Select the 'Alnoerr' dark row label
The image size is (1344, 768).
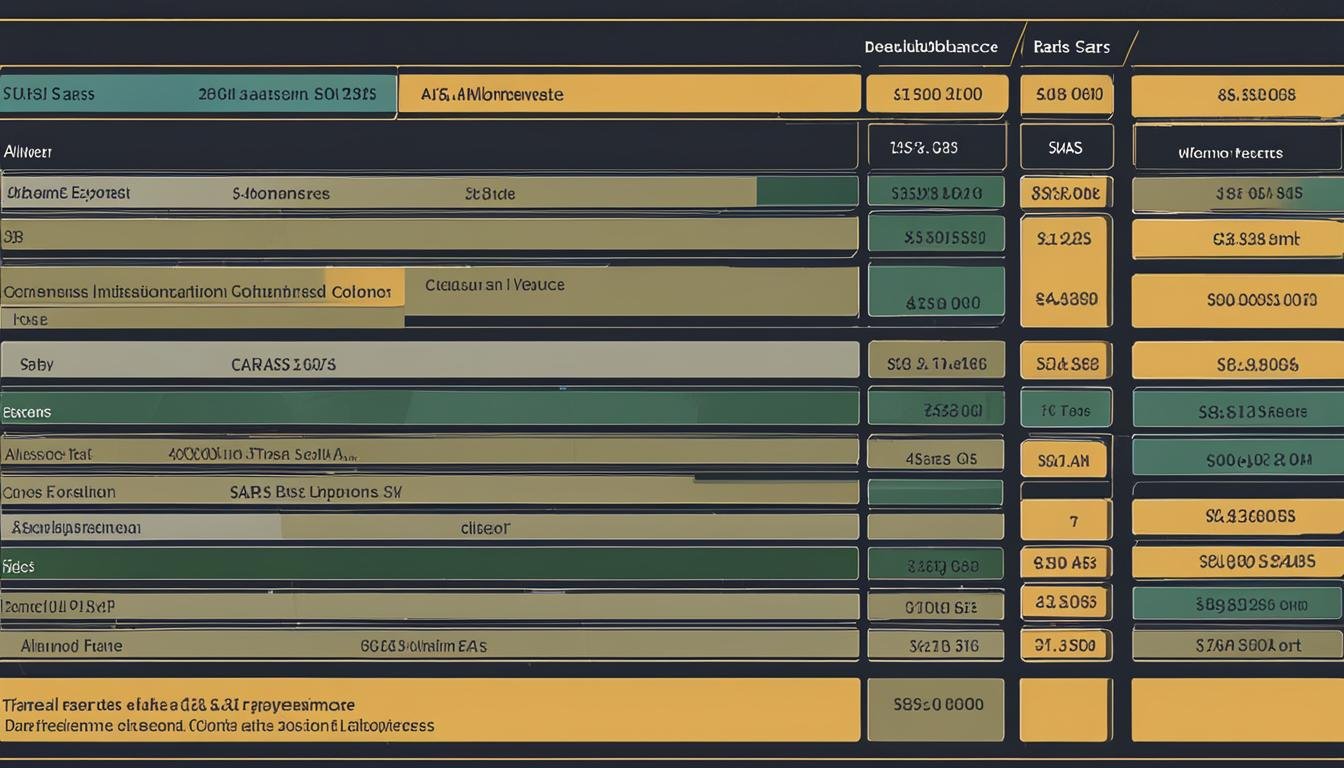click(28, 152)
